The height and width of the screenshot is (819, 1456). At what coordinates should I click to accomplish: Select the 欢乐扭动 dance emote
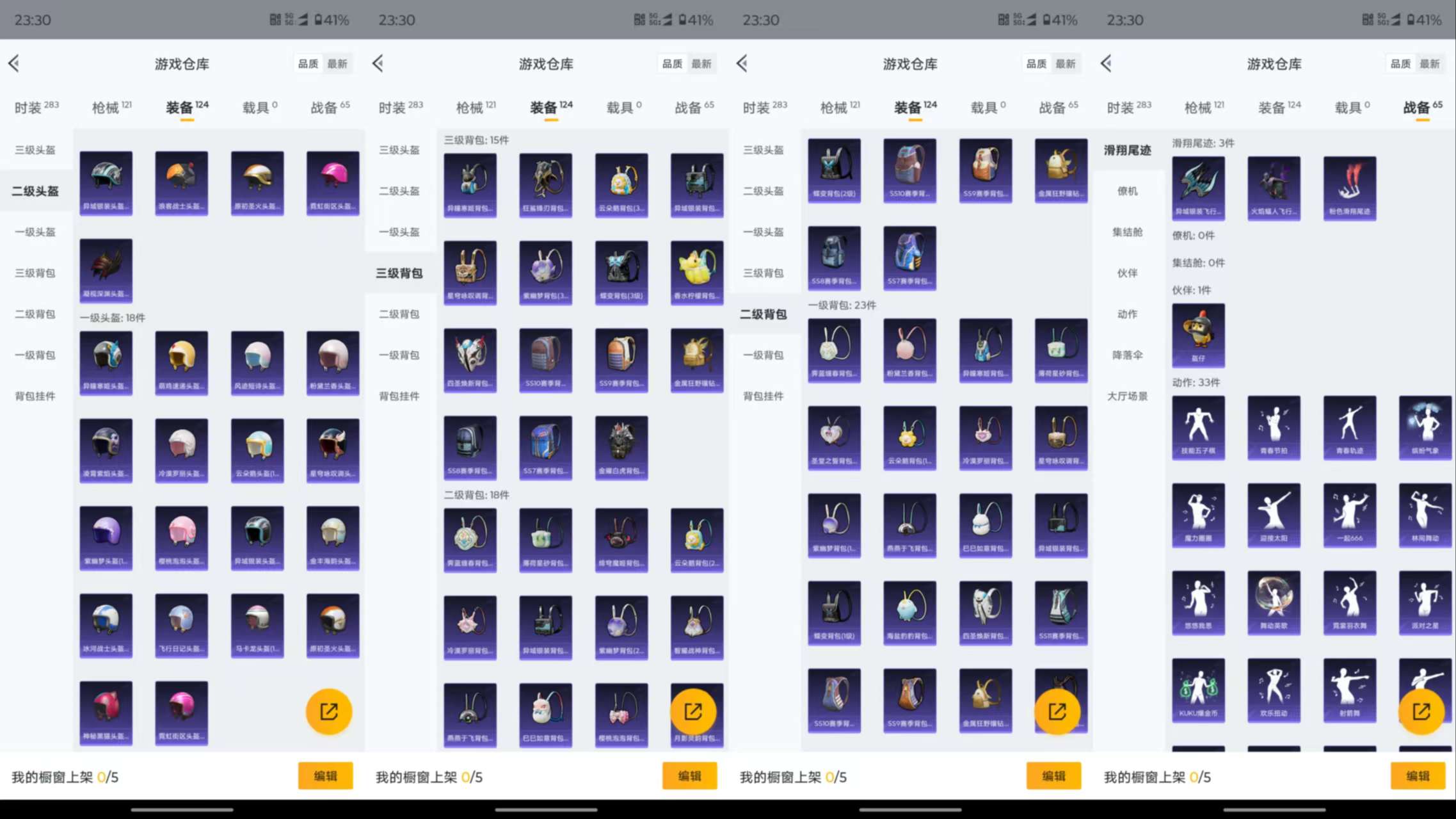1274,690
